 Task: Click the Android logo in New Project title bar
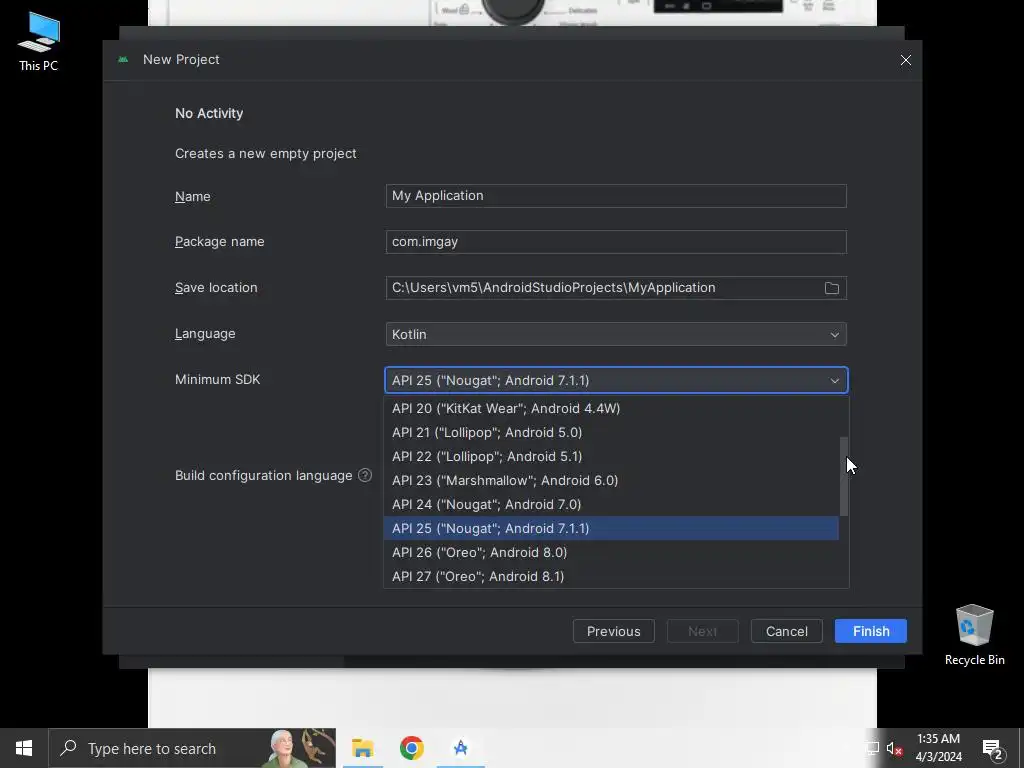pyautogui.click(x=123, y=59)
